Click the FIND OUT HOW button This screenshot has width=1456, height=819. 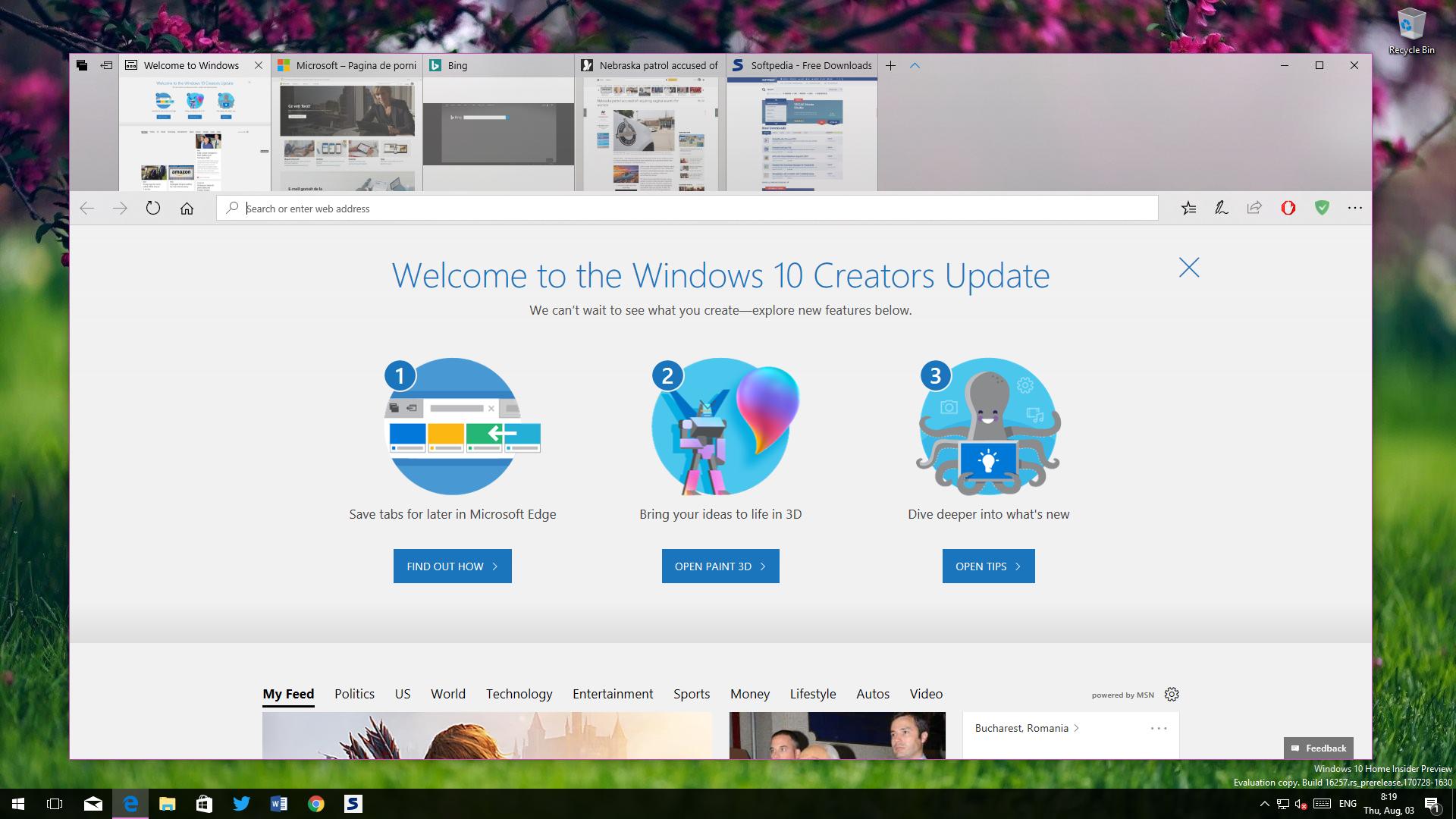click(453, 566)
